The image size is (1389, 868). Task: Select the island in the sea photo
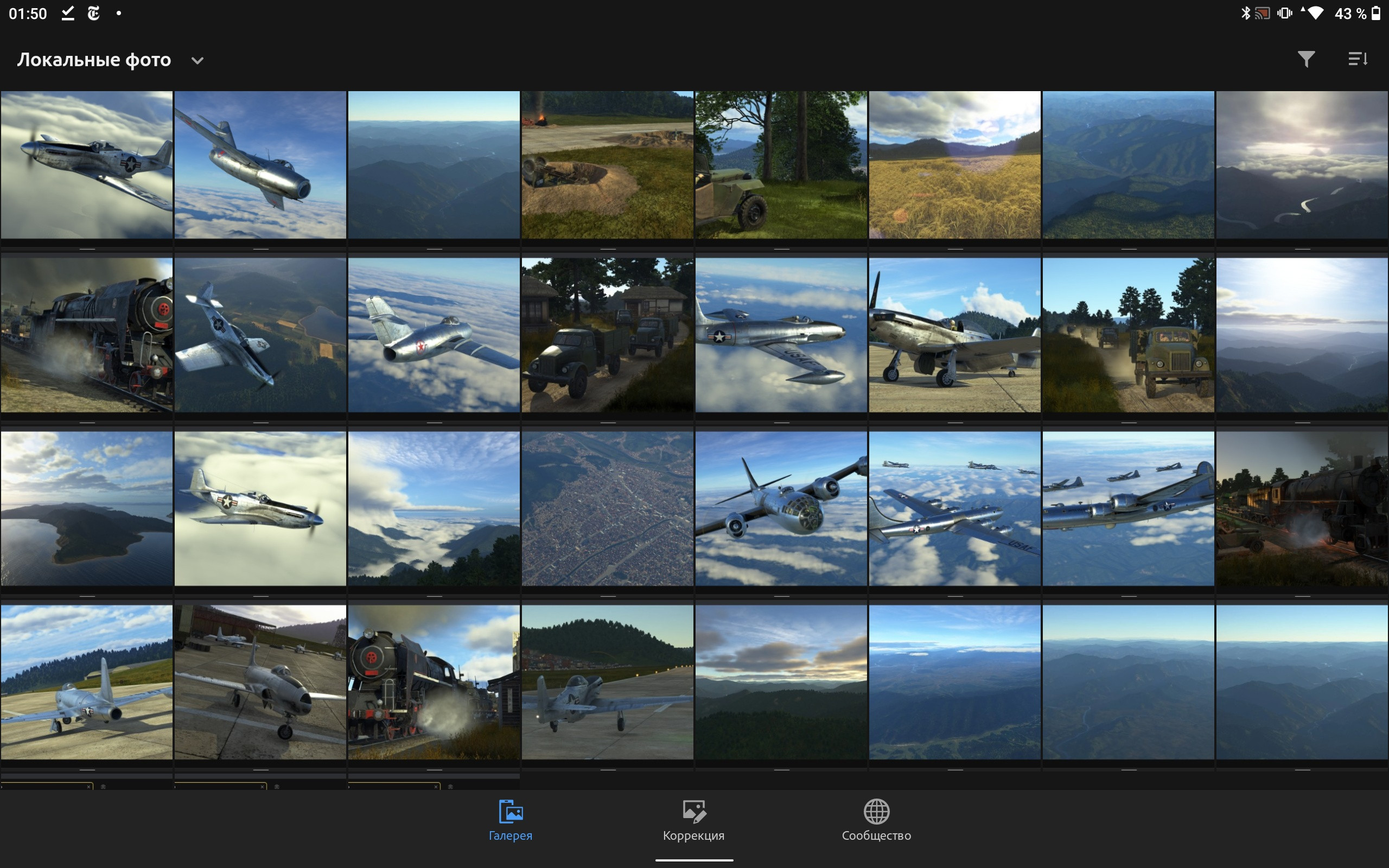[x=87, y=509]
